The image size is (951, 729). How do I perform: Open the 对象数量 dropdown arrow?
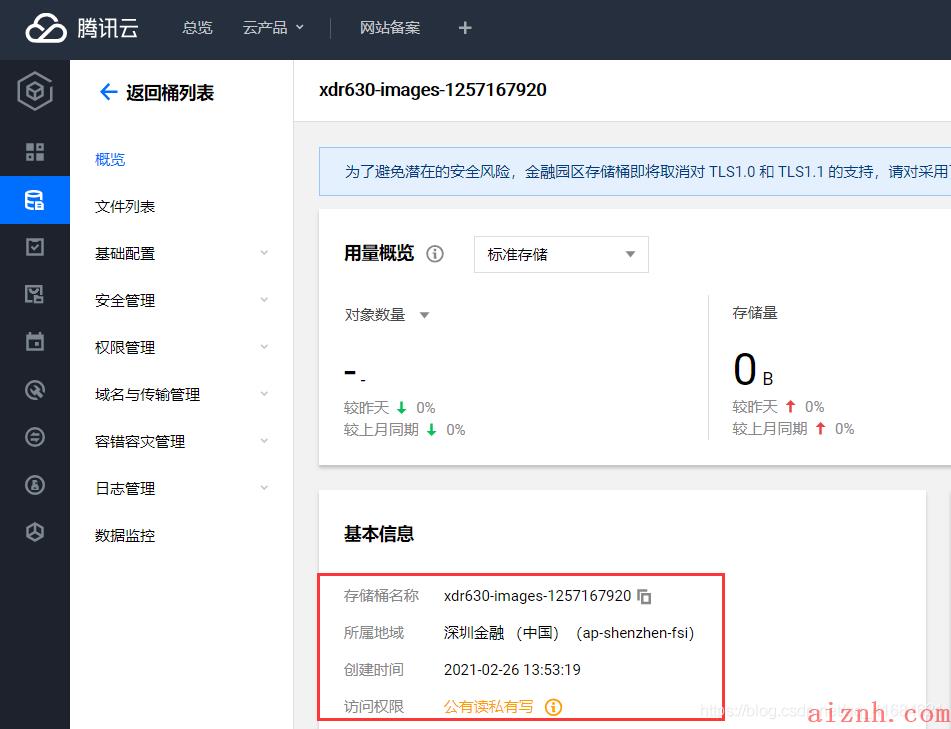pos(425,315)
